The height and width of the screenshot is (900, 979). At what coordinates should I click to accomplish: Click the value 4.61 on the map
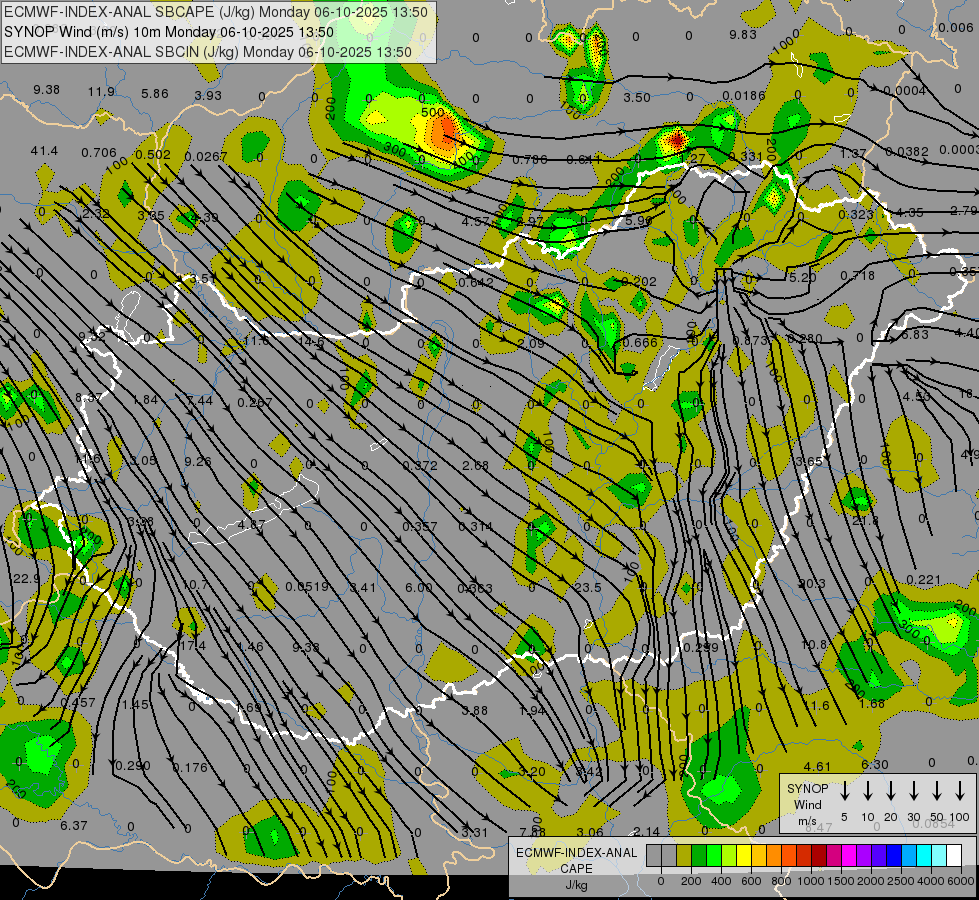click(x=817, y=766)
